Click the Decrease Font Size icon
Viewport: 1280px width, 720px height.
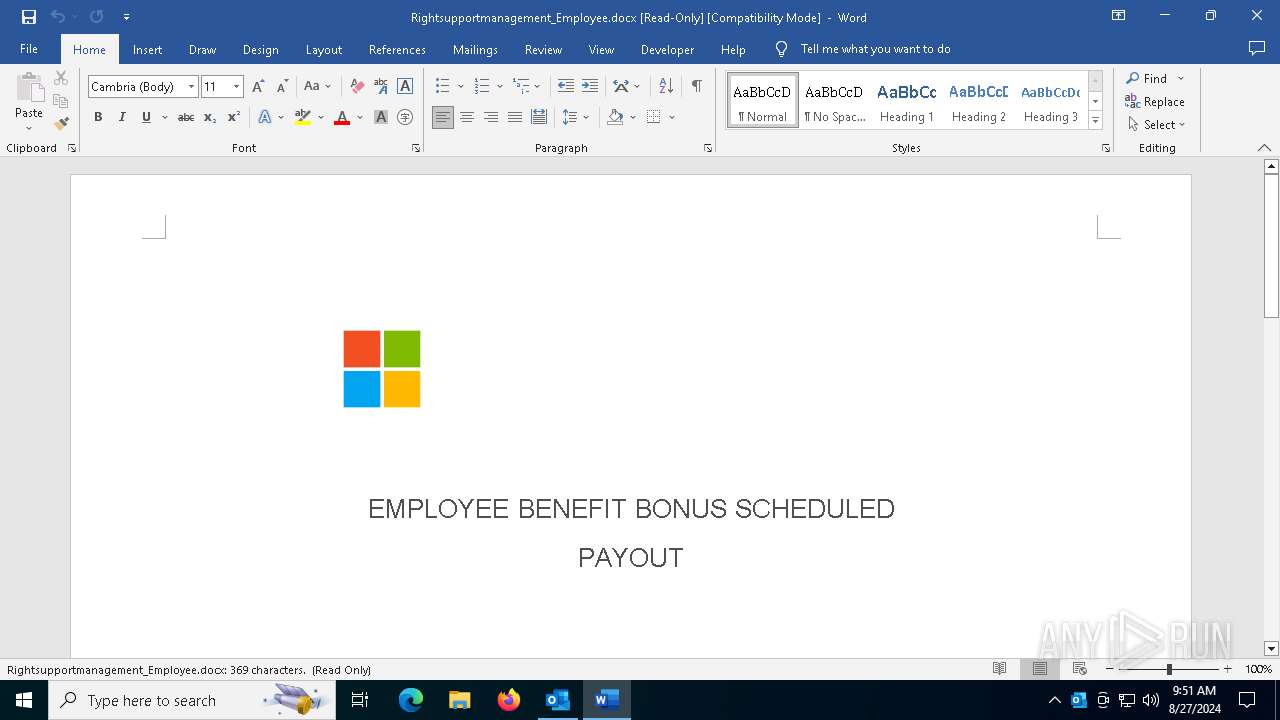(283, 87)
